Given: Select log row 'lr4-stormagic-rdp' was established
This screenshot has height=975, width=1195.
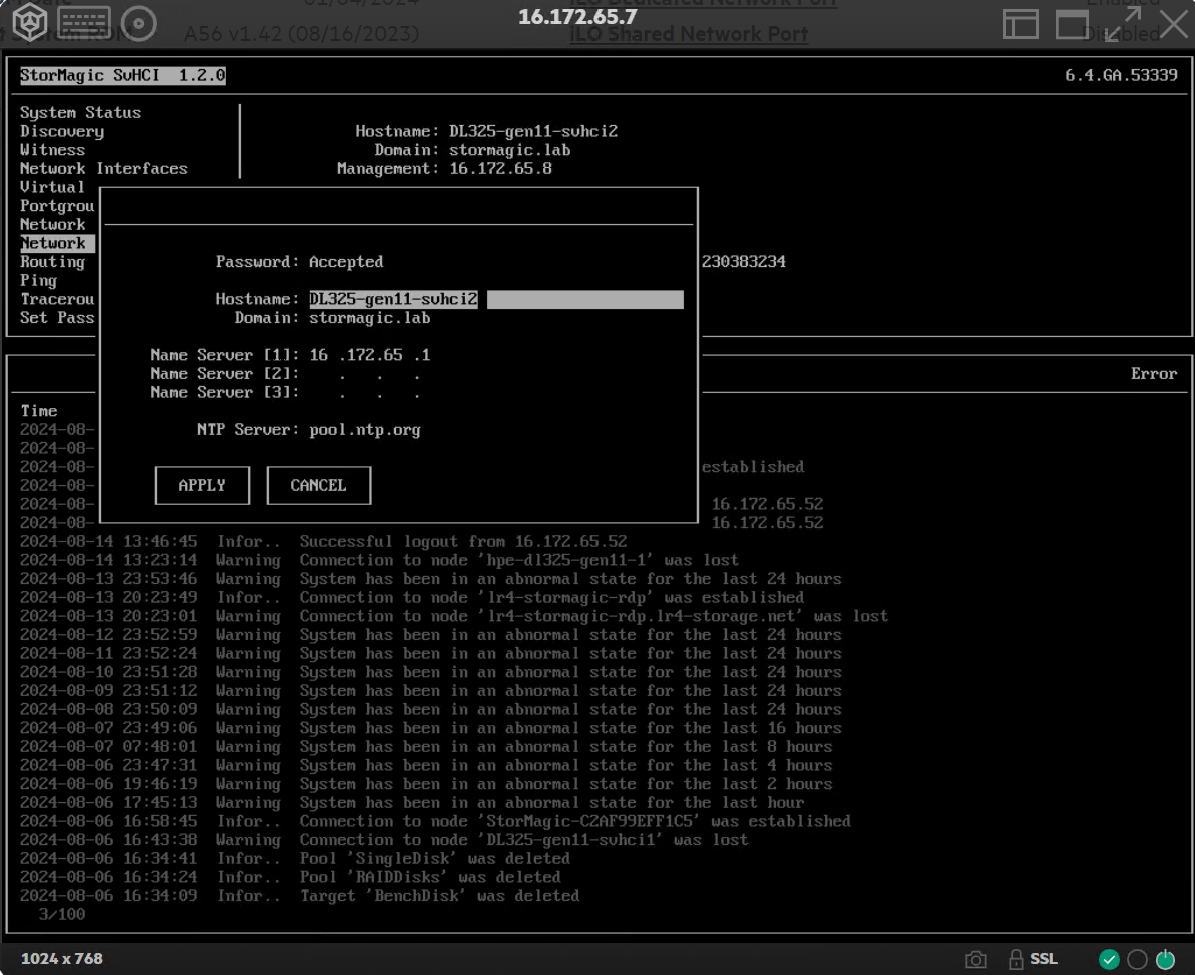Looking at the screenshot, I should pos(412,598).
